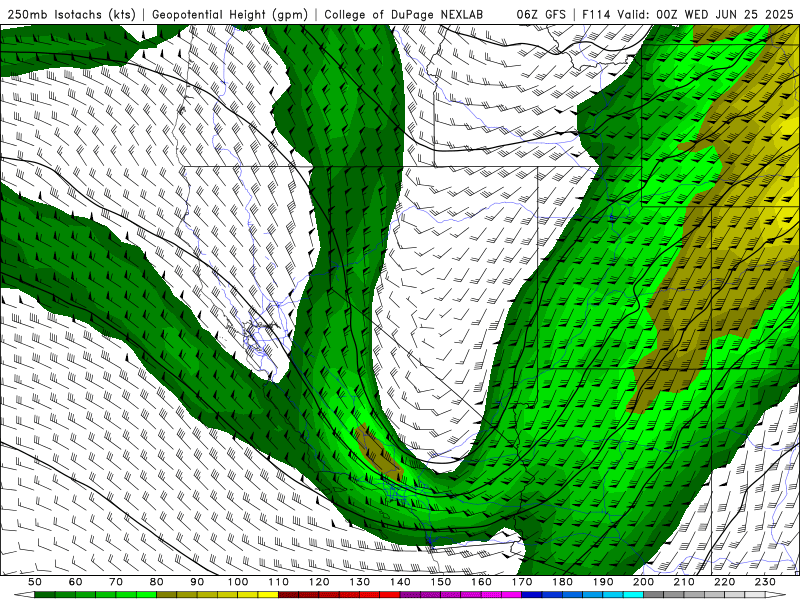Select the dark gray swatch just after 200
This screenshot has width=800, height=600.
[654, 595]
